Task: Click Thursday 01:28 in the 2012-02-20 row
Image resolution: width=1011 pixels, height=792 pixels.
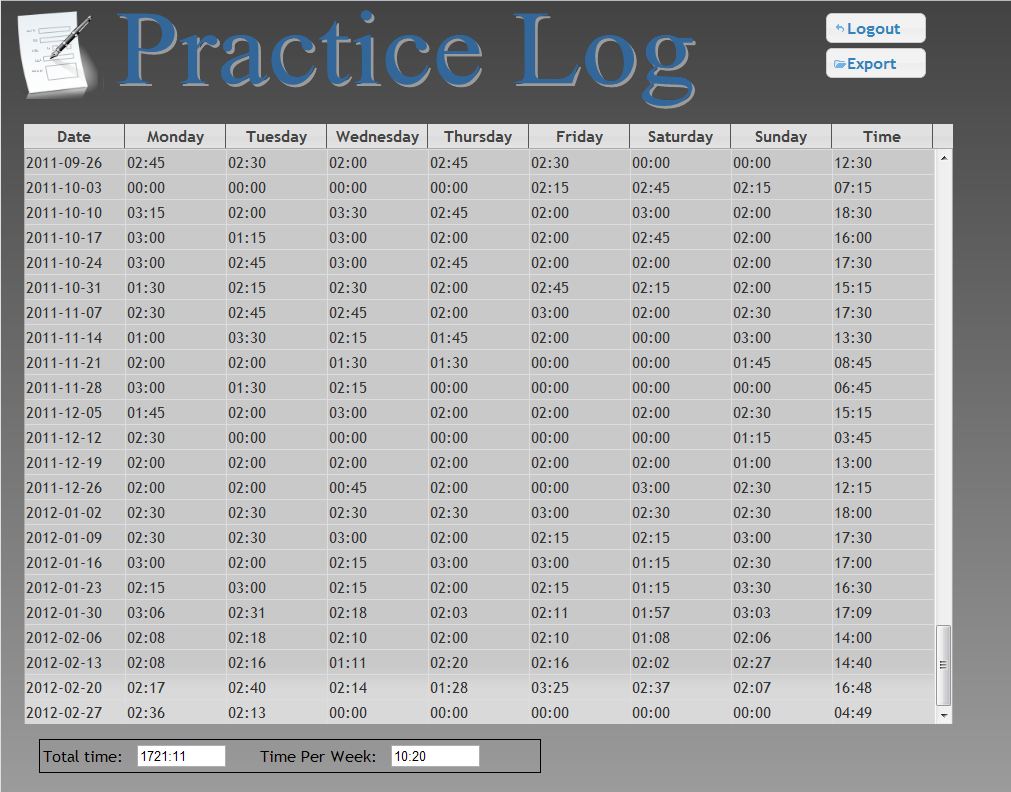Action: point(449,688)
